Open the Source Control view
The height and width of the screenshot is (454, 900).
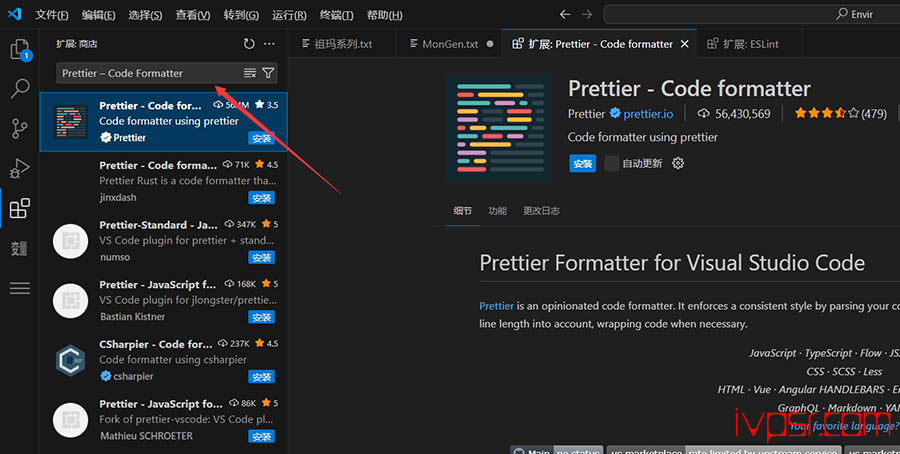(x=19, y=128)
